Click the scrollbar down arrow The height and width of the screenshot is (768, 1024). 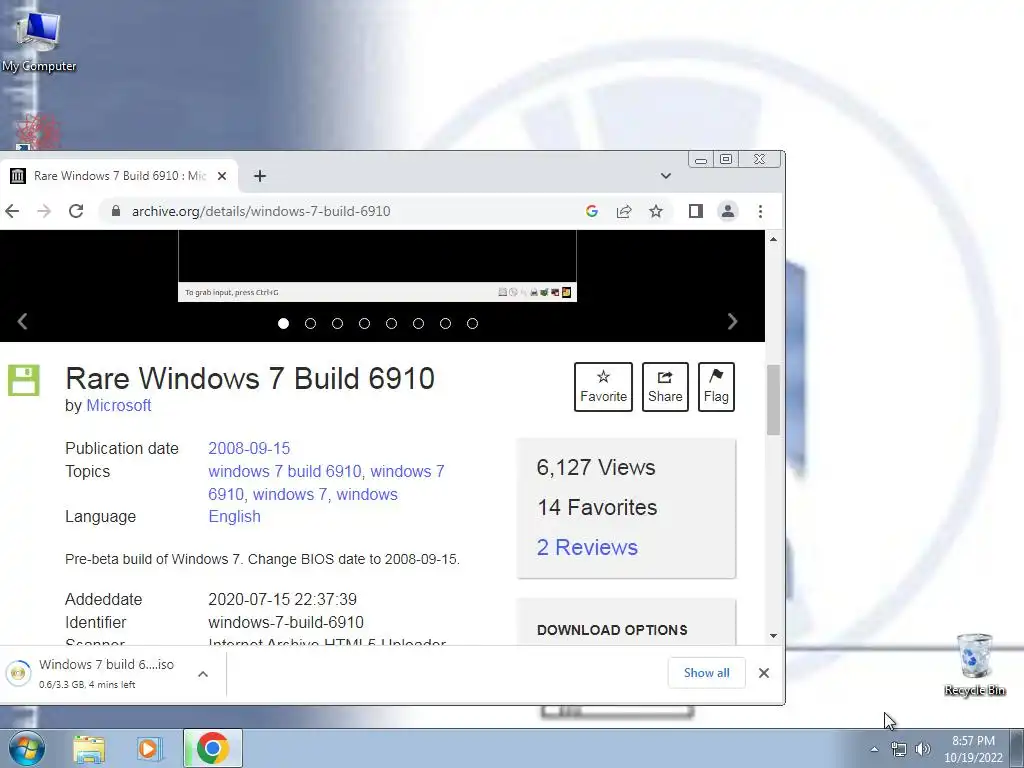[773, 635]
